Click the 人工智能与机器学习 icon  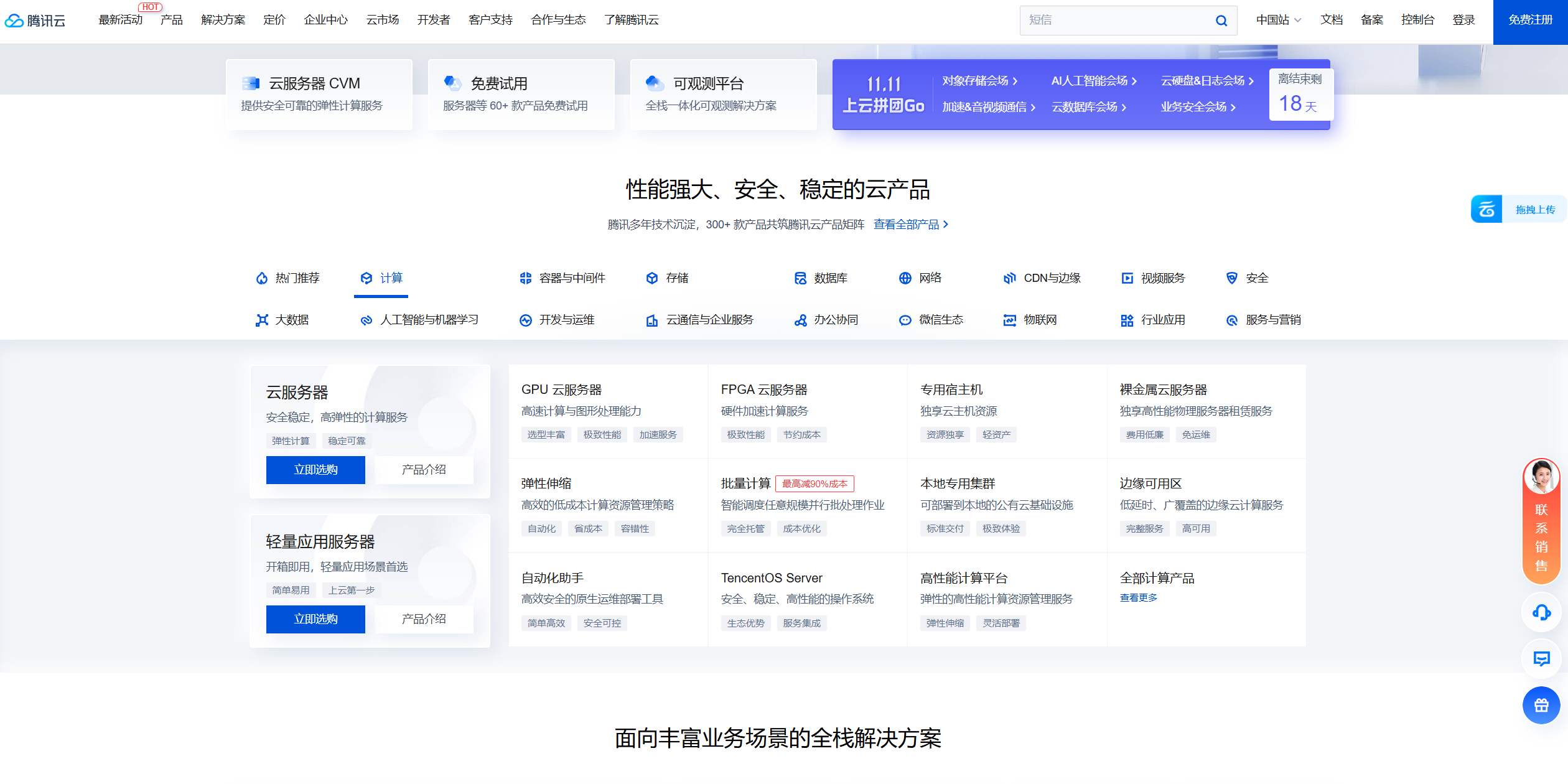(366, 320)
